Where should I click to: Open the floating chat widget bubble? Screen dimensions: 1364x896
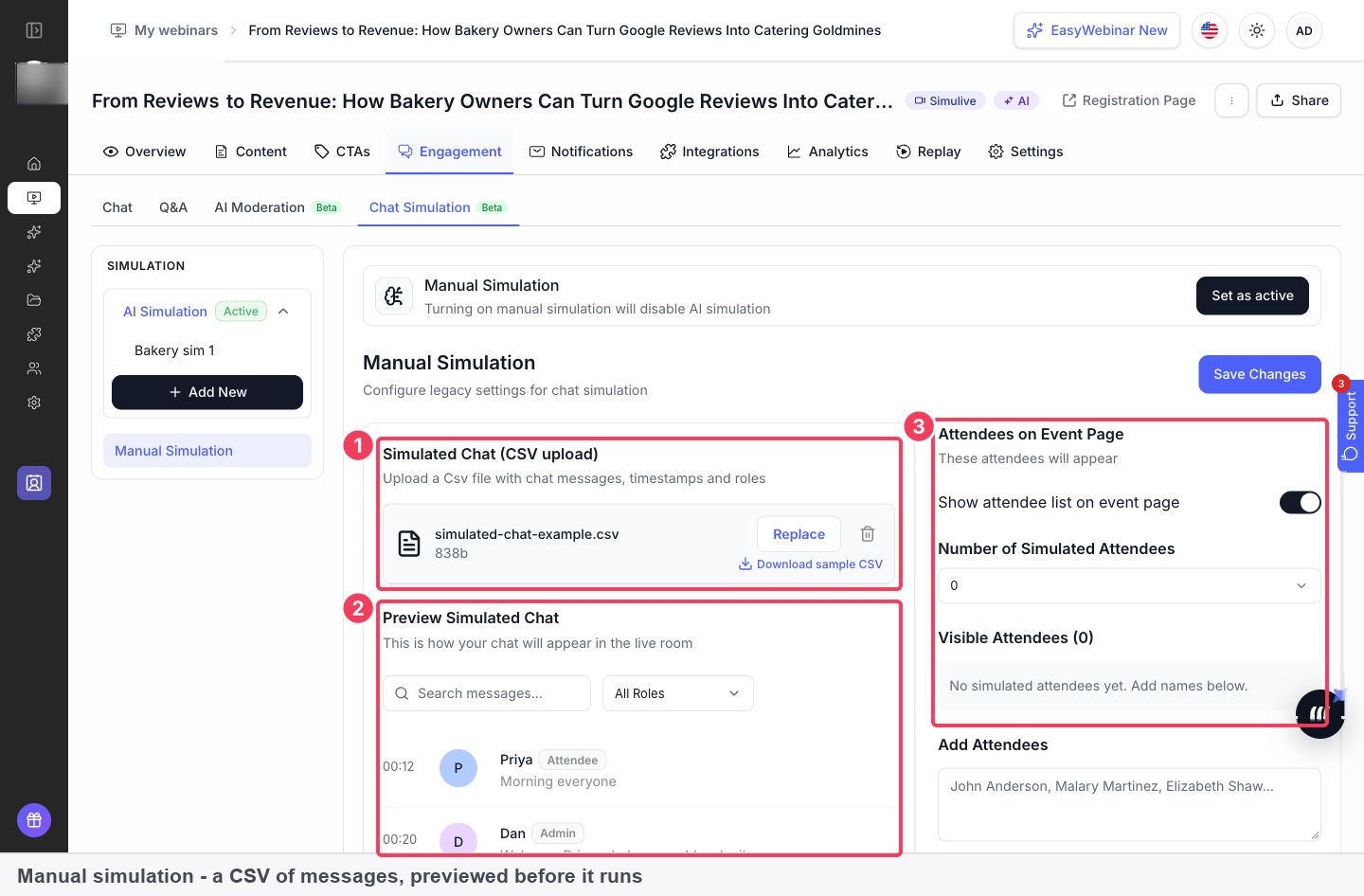coord(1319,714)
